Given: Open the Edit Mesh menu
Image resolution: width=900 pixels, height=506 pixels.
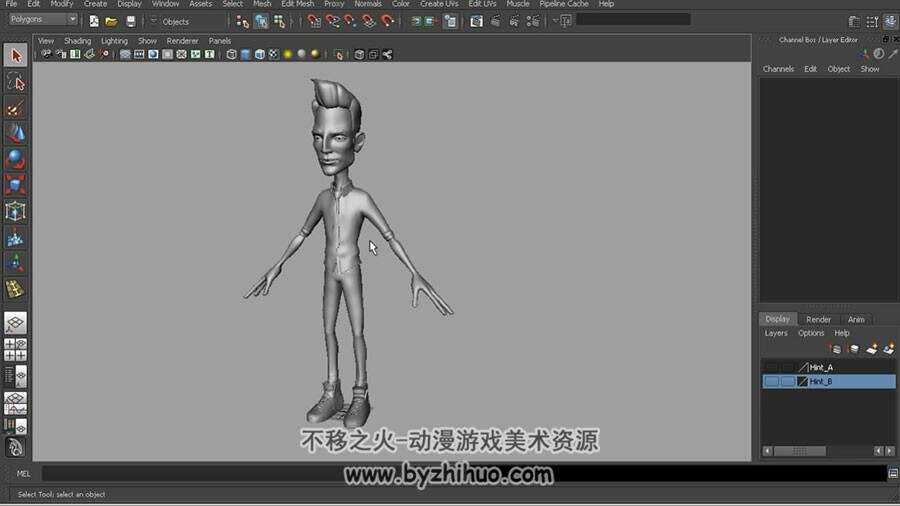Looking at the screenshot, I should click(x=297, y=4).
